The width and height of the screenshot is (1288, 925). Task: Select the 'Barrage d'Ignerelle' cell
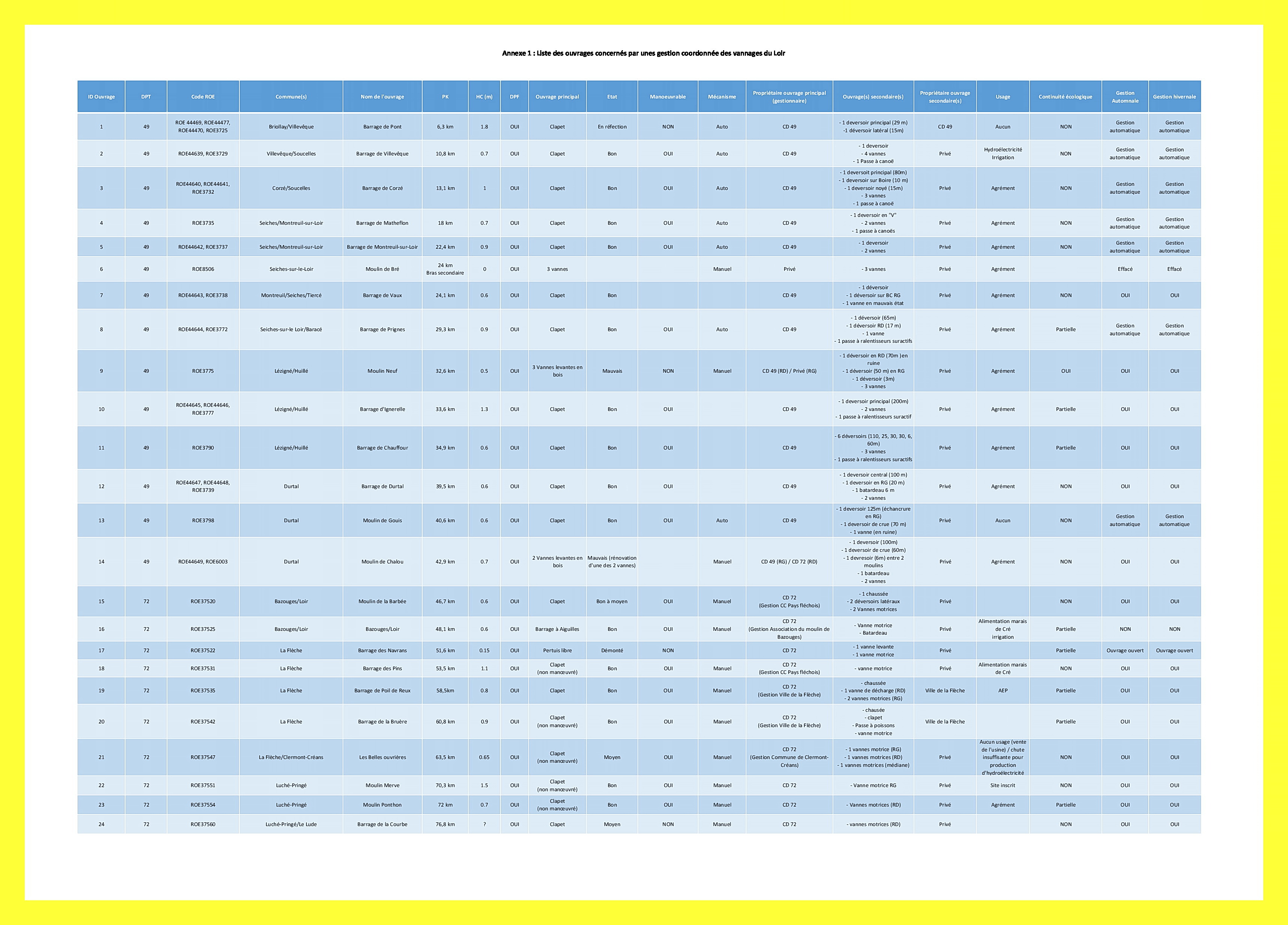pyautogui.click(x=382, y=409)
